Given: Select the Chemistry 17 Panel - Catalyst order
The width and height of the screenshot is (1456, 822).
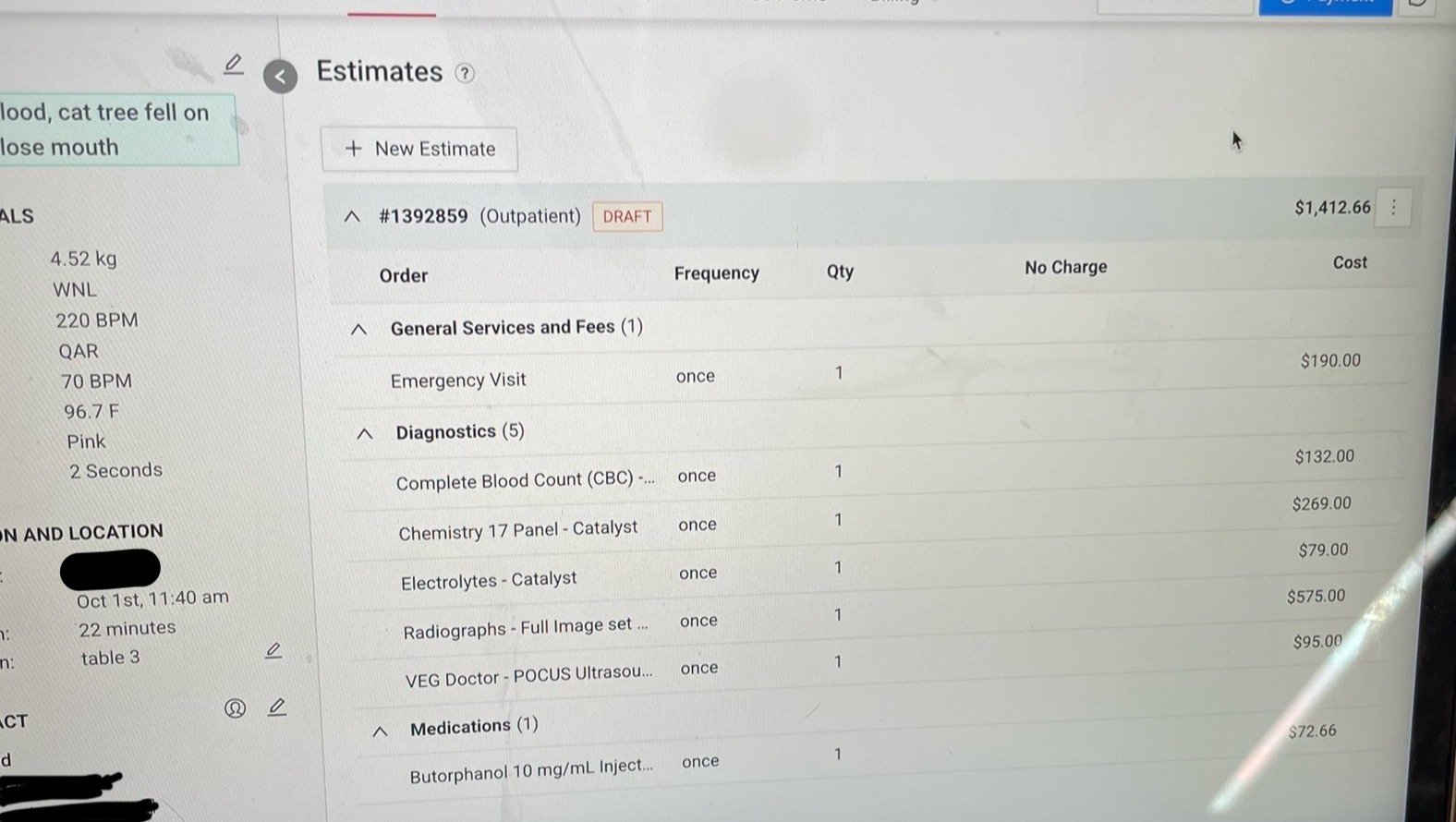Looking at the screenshot, I should (517, 530).
